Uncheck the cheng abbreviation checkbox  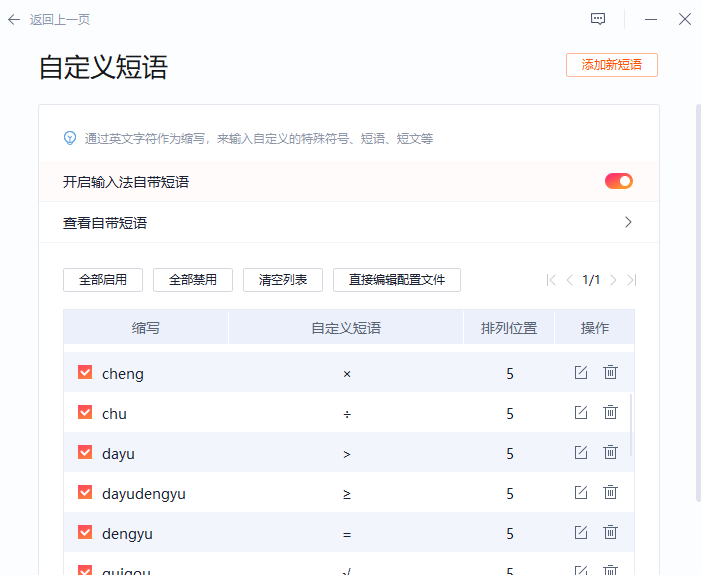point(85,373)
